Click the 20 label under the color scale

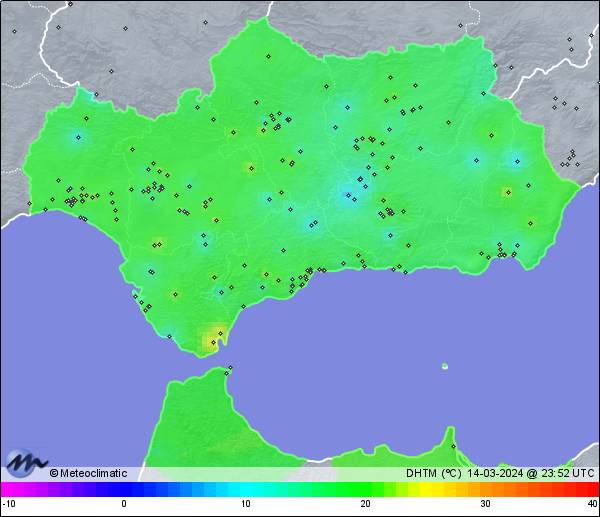pyautogui.click(x=365, y=504)
